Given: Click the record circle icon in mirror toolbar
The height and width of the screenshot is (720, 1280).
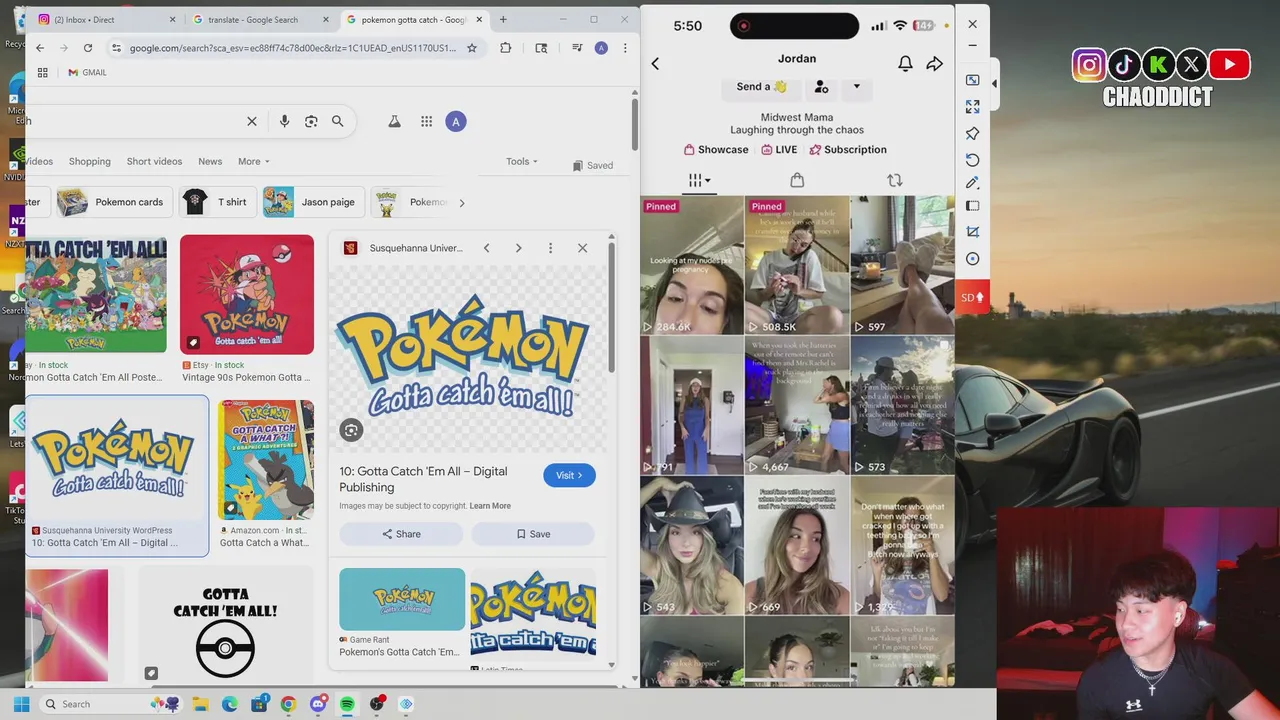Looking at the screenshot, I should (x=972, y=259).
